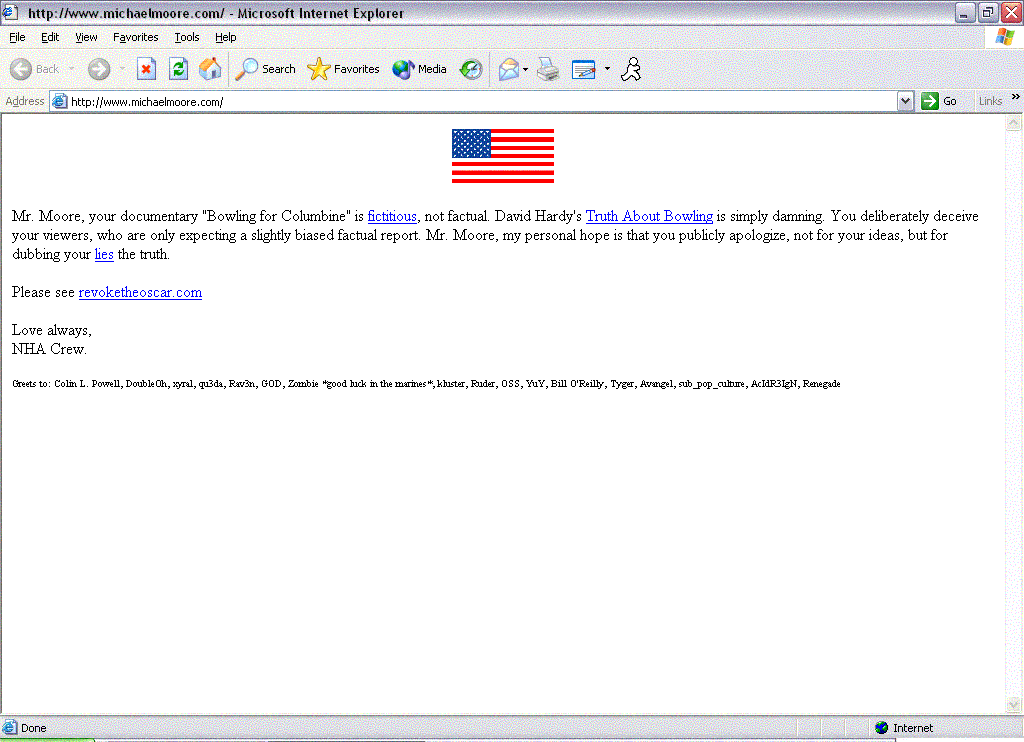
Task: Expand the Edit button dropdown arrow
Action: click(607, 69)
